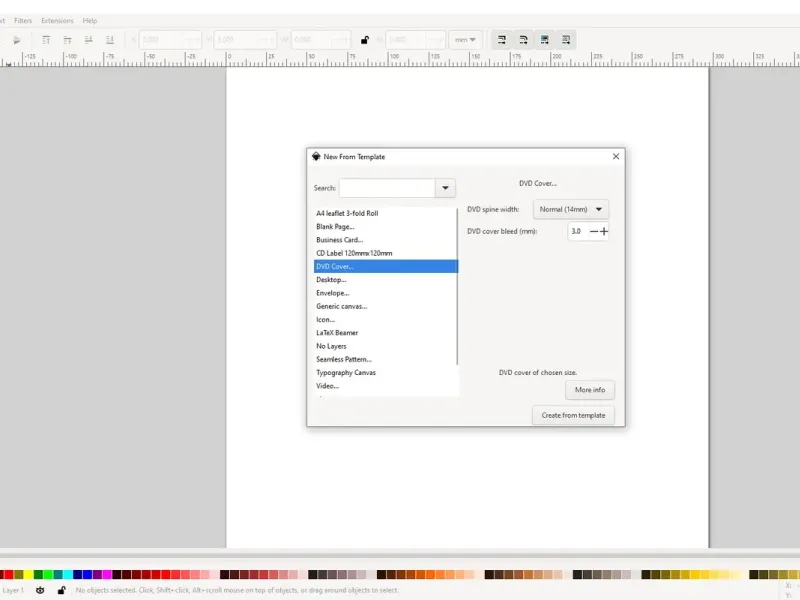The image size is (800, 600).
Task: Select 'Business Card...' template
Action: click(x=386, y=240)
